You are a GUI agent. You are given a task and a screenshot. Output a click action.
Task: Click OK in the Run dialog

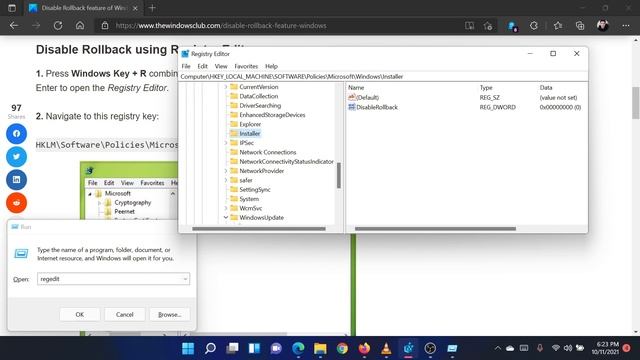click(80, 315)
